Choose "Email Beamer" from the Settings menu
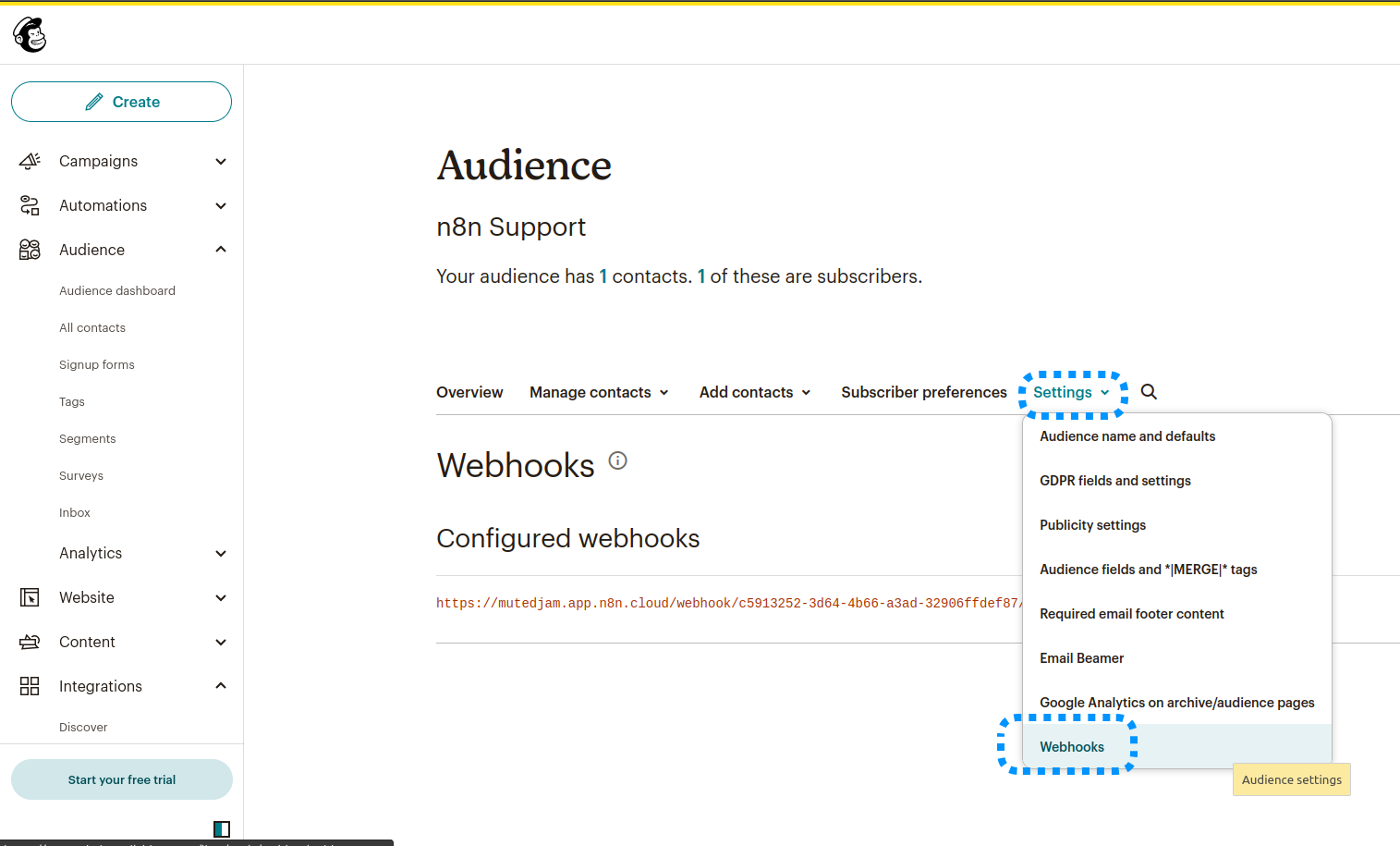This screenshot has height=846, width=1400. (x=1081, y=657)
